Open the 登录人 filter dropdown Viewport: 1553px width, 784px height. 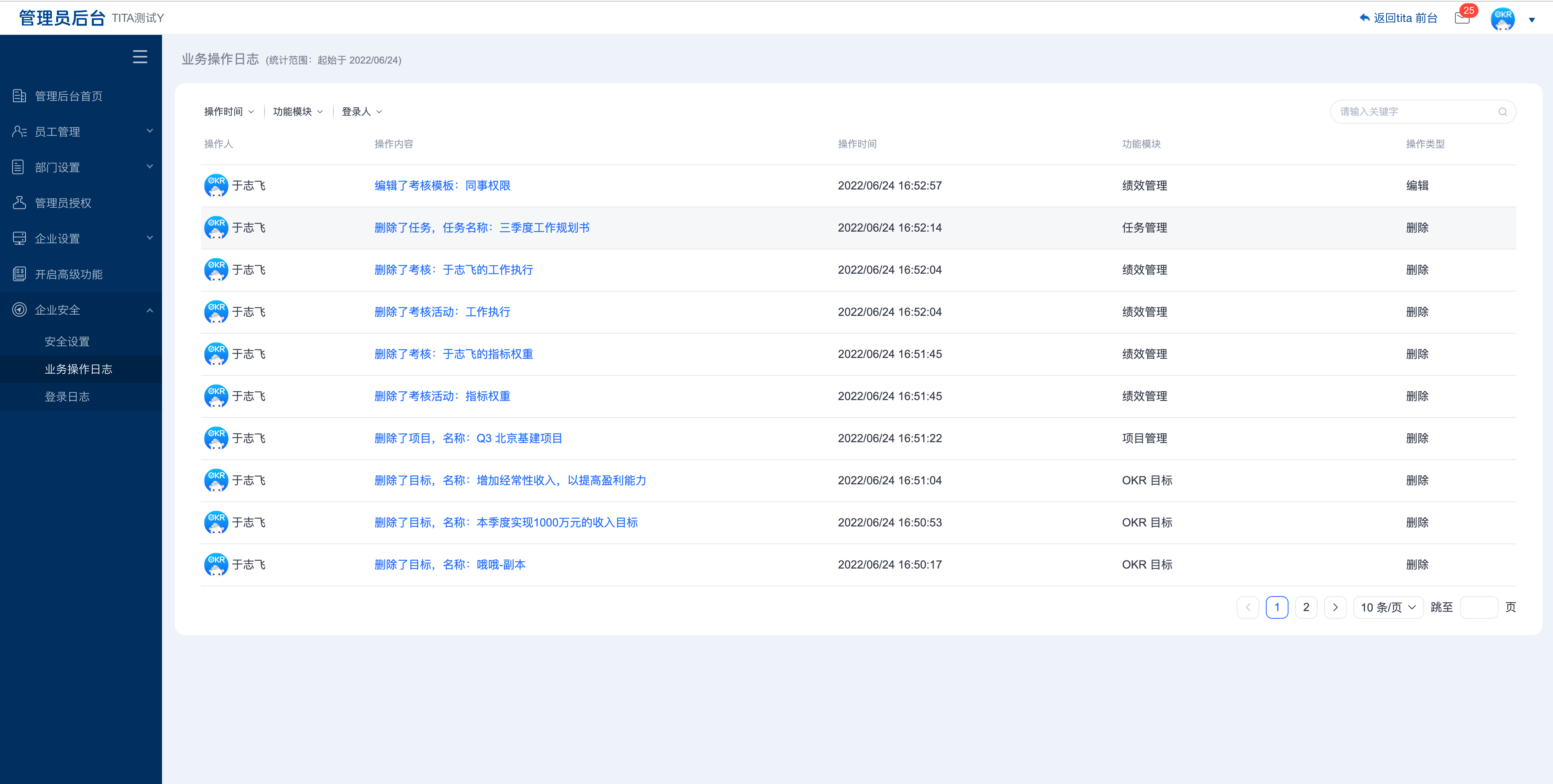pyautogui.click(x=362, y=111)
